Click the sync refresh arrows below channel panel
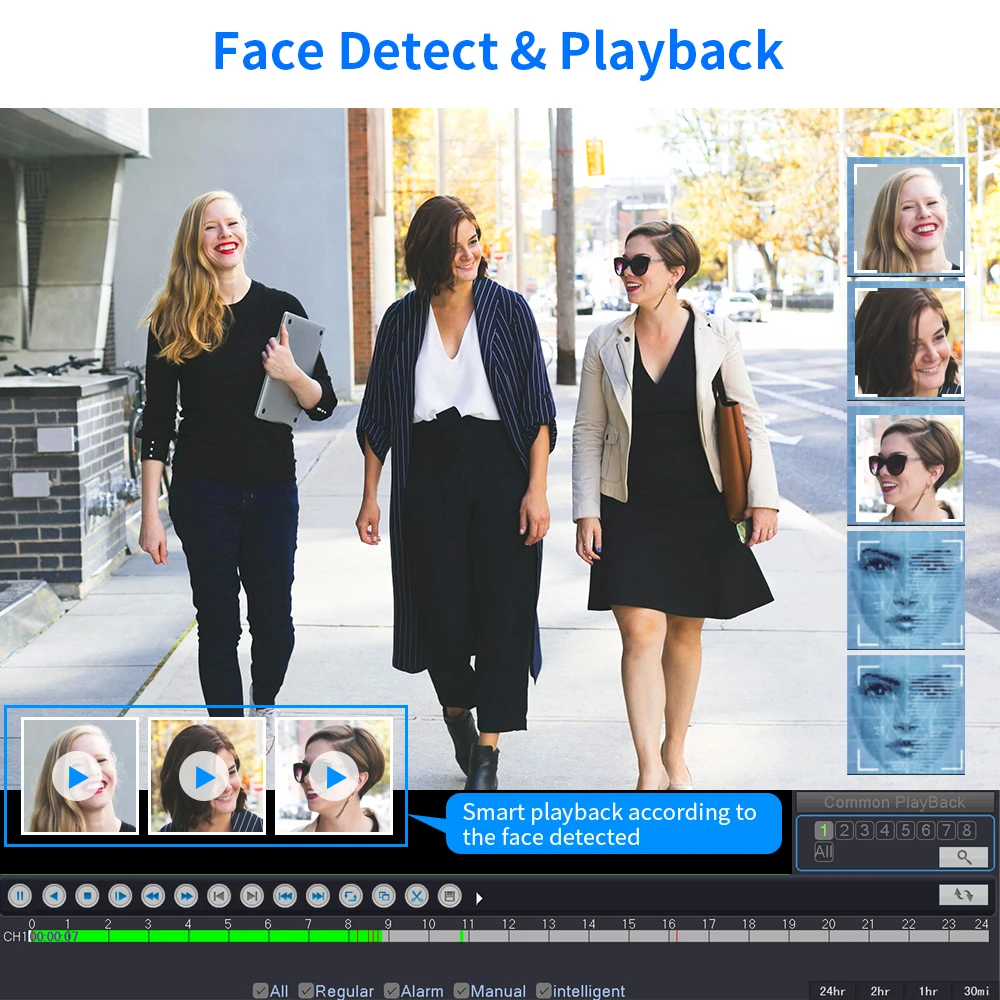The height and width of the screenshot is (1000, 1000). tap(963, 894)
